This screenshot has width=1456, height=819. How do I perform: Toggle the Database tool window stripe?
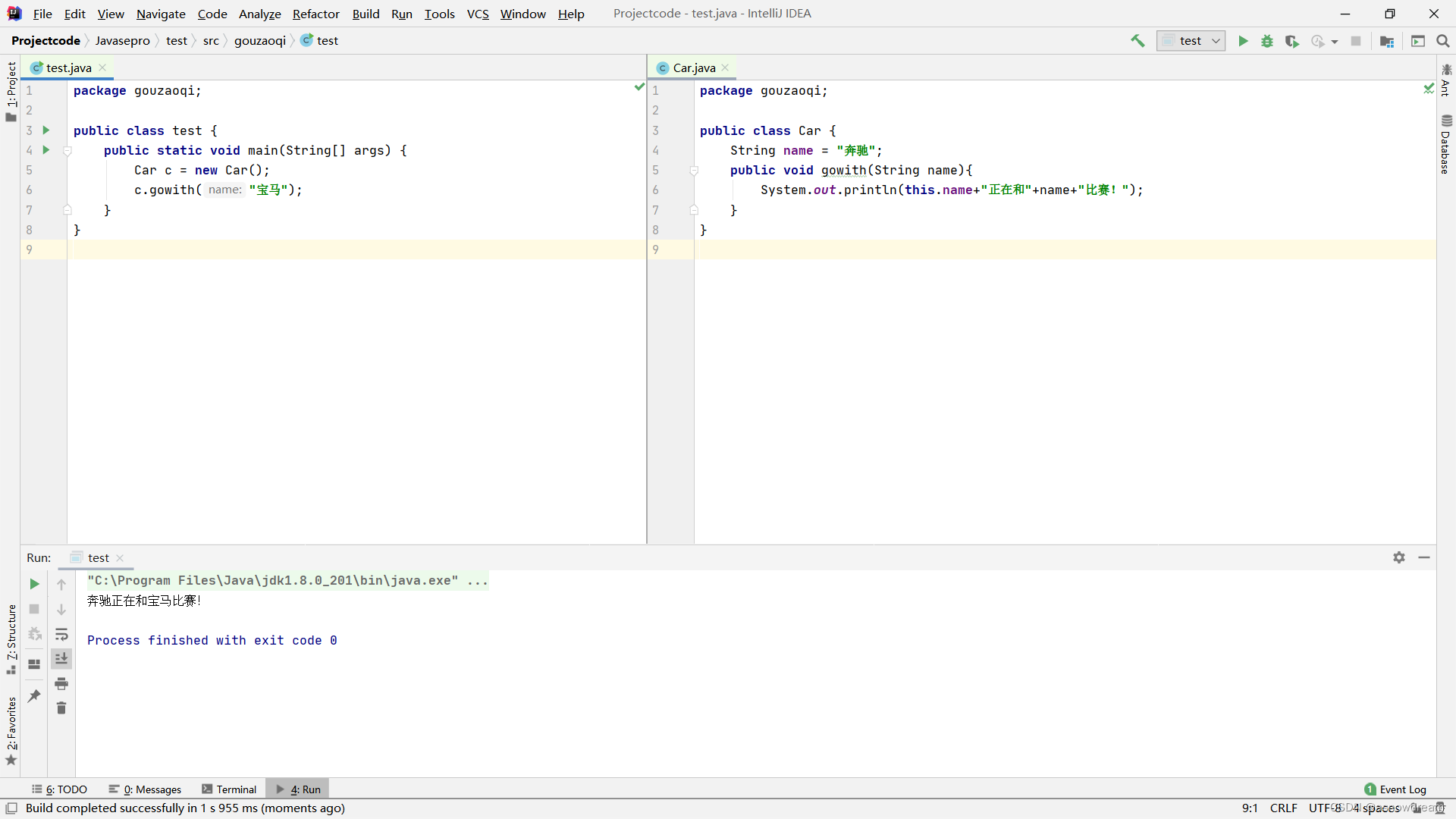1446,144
